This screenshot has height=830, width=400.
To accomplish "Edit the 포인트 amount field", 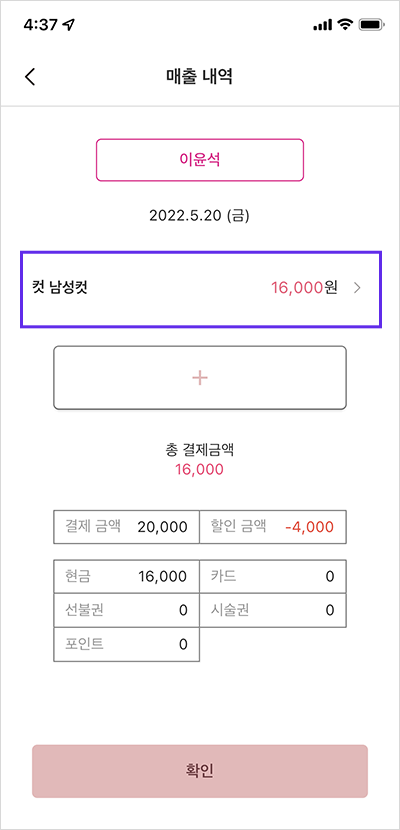I will coord(126,644).
